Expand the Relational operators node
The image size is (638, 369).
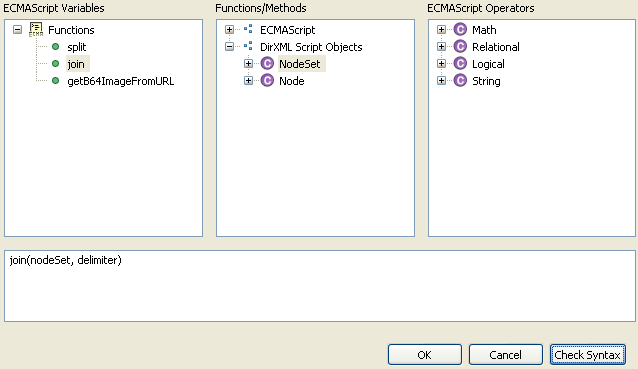click(x=441, y=47)
